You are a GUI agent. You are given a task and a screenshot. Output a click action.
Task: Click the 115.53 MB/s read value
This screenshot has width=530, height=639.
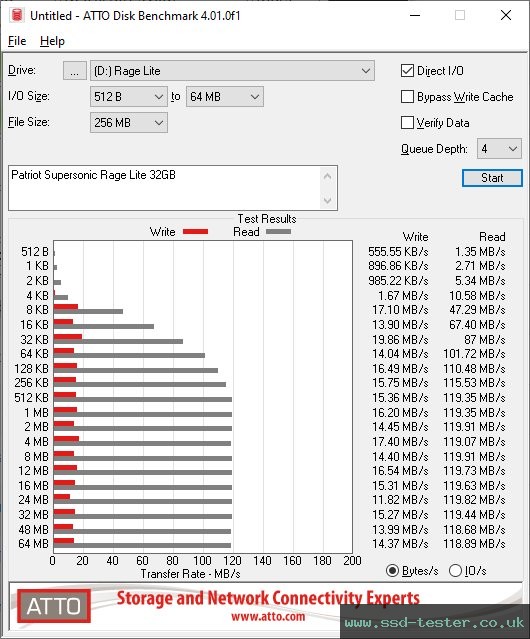point(474,383)
